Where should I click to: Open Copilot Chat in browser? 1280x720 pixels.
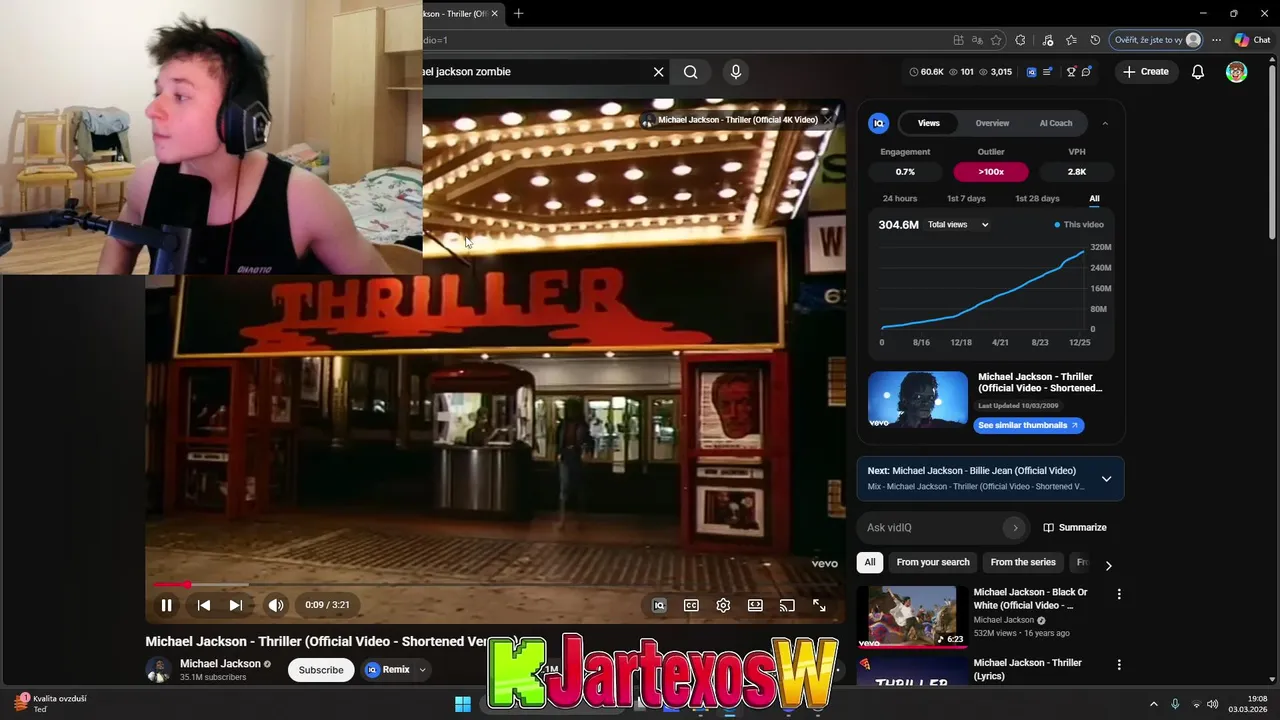1252,40
